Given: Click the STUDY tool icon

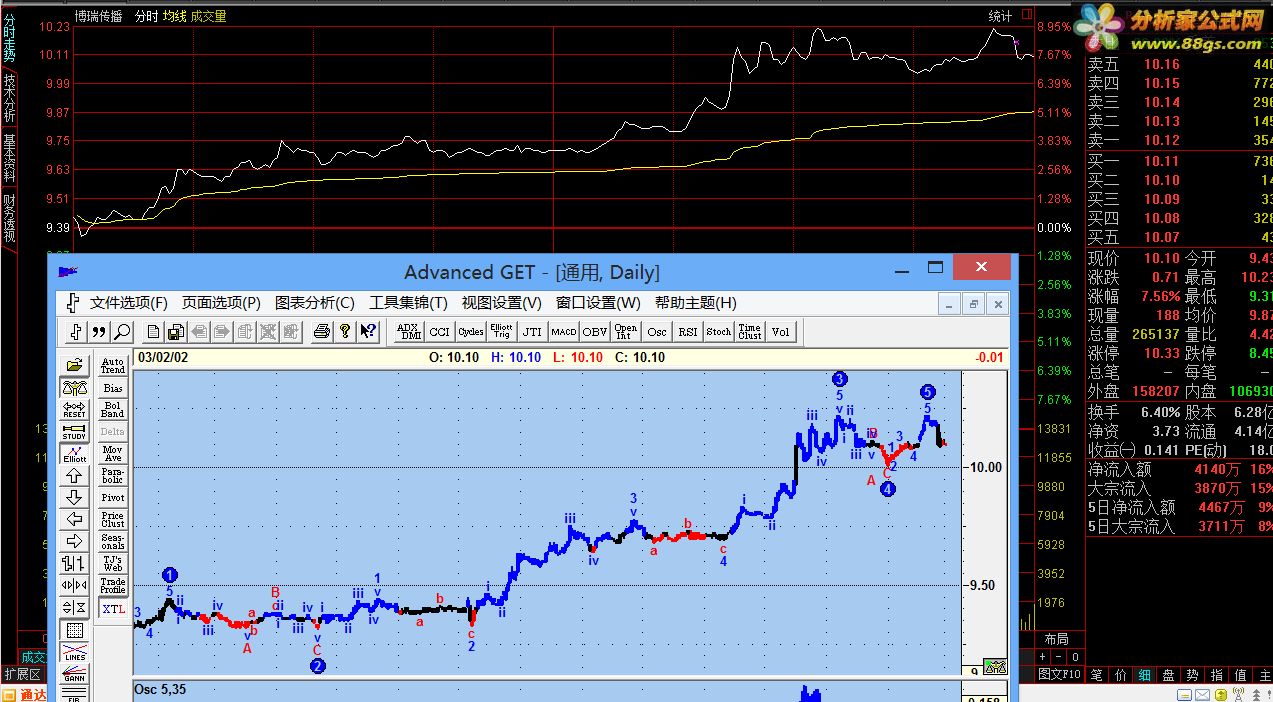Looking at the screenshot, I should [x=75, y=432].
